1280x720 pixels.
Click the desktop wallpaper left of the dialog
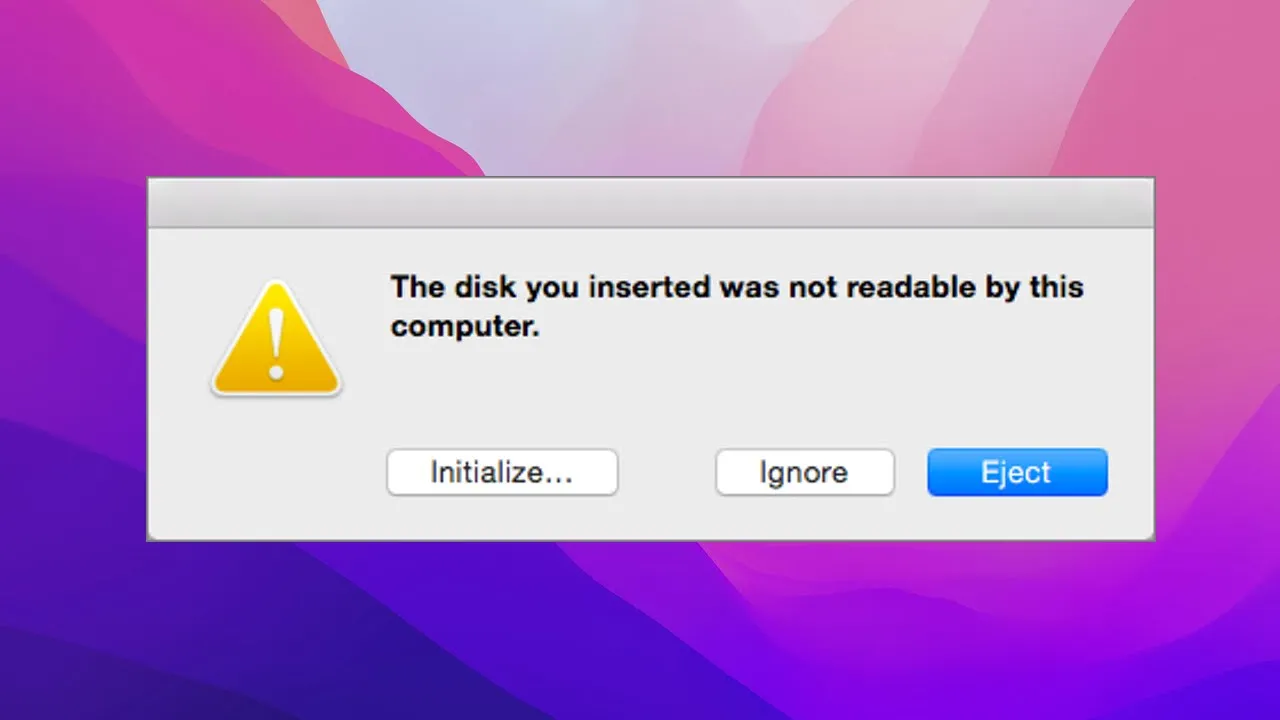pos(72,360)
